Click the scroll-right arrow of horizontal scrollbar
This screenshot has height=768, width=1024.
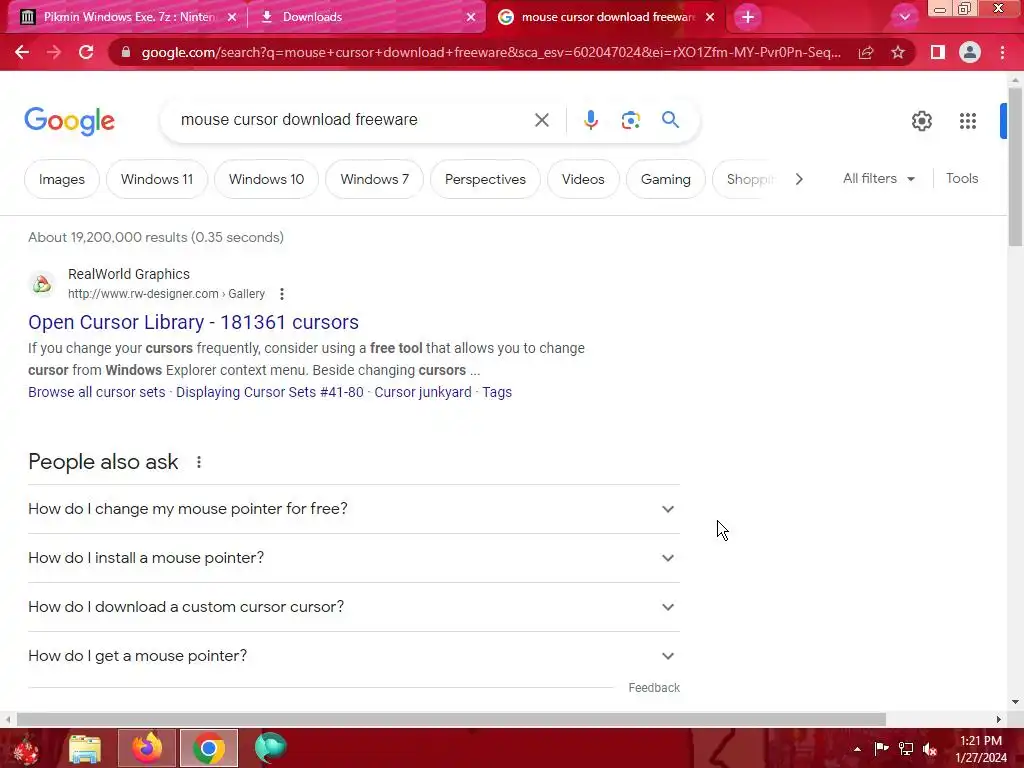point(999,719)
